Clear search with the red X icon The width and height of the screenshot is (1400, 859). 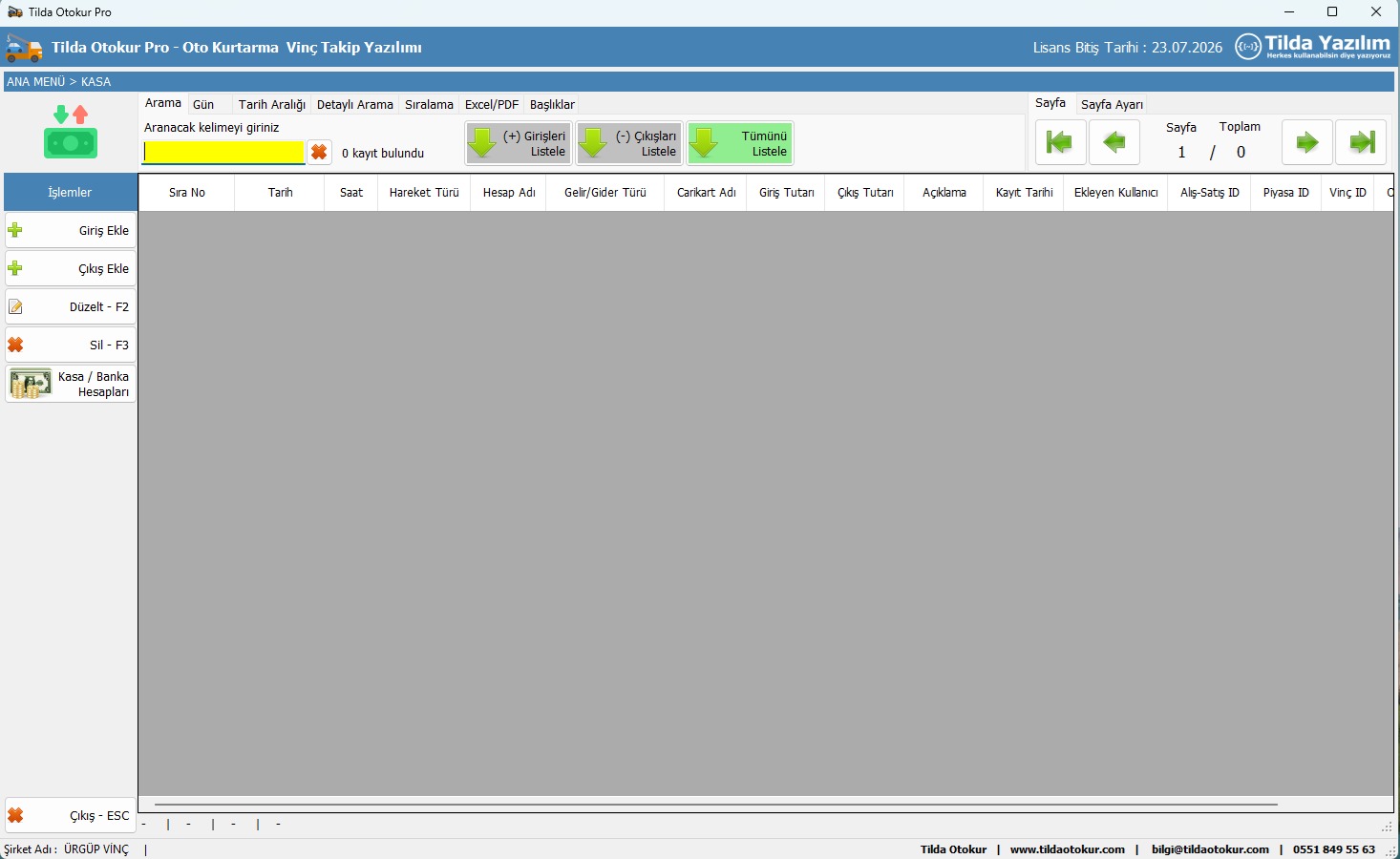319,153
